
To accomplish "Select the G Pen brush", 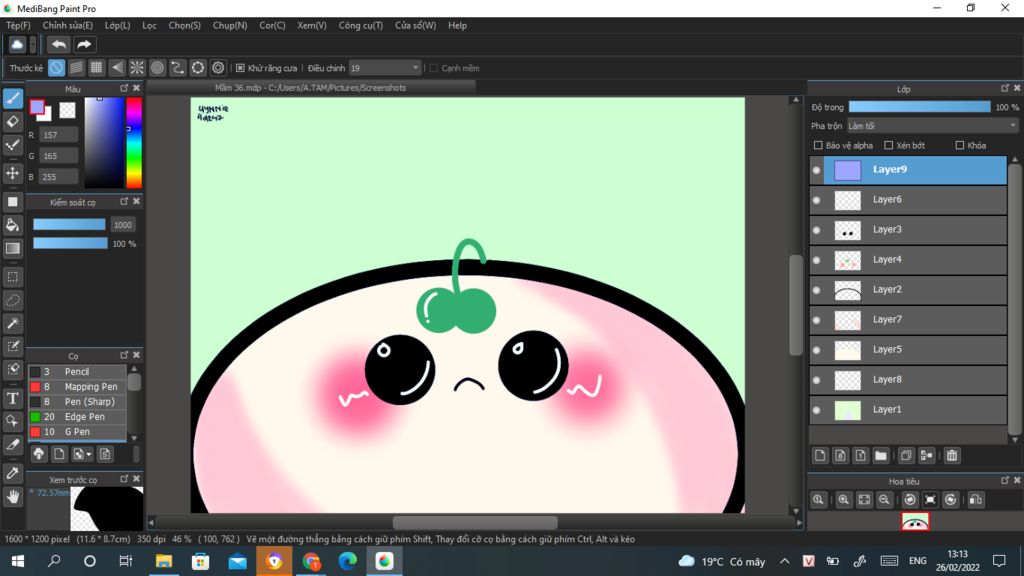I will (x=78, y=432).
